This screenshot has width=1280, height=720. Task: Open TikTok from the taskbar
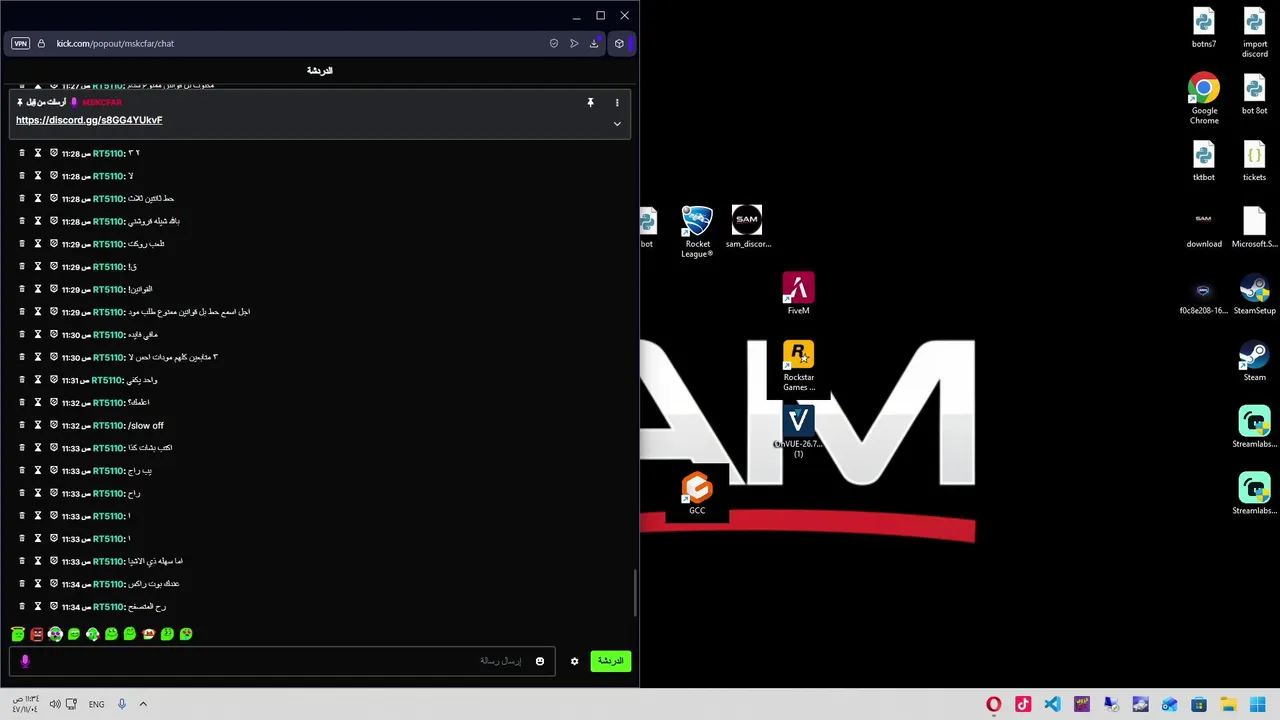click(x=1023, y=705)
